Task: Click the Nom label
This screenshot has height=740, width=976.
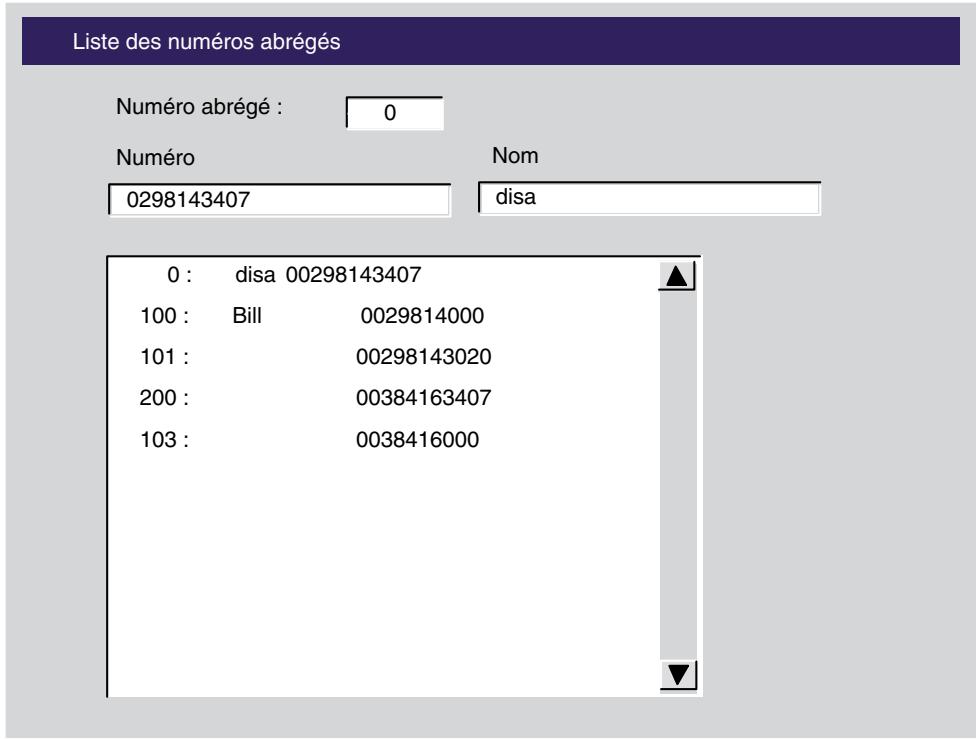Action: (x=515, y=156)
